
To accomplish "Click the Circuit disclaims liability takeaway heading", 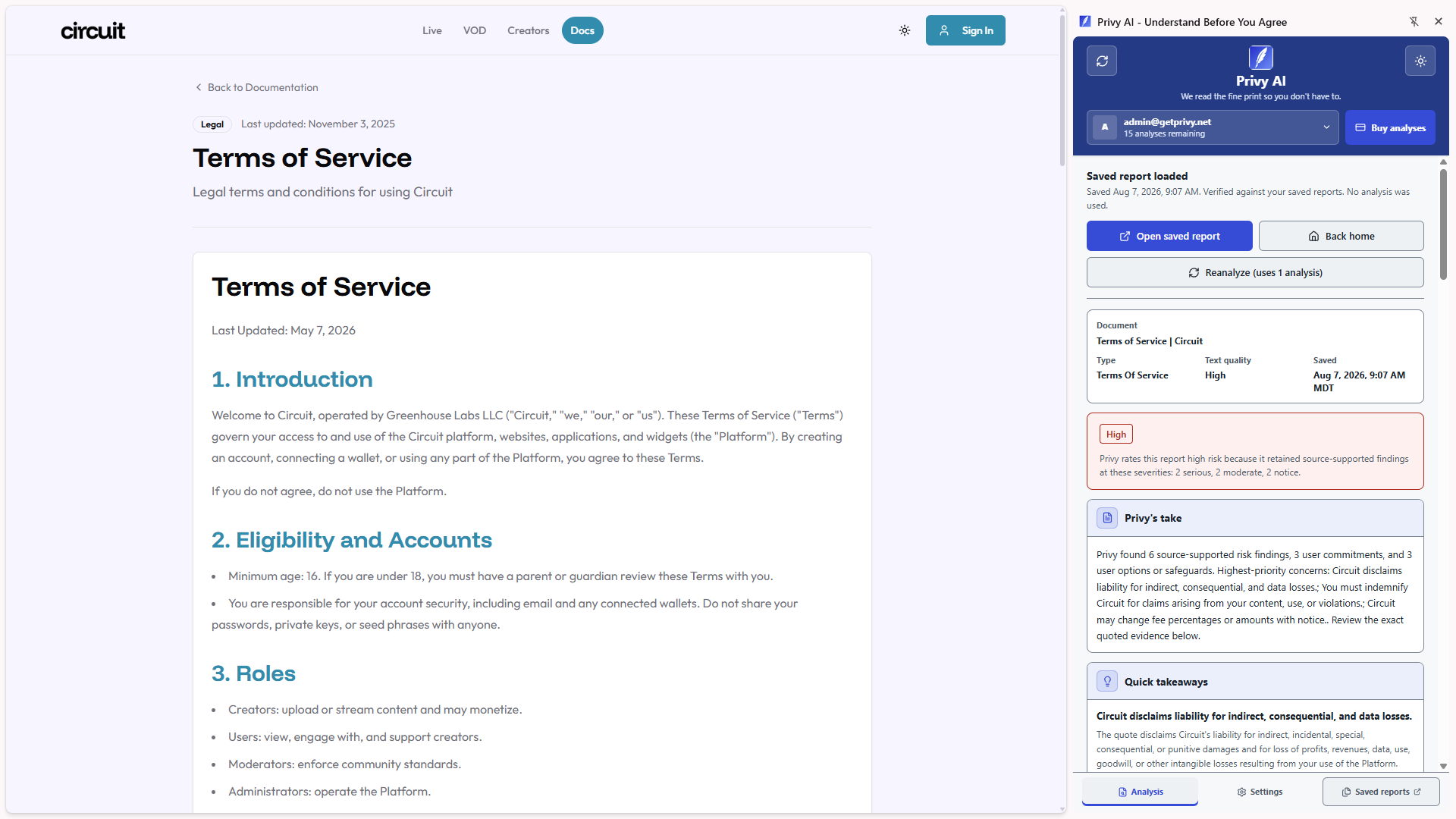I will click(1254, 717).
